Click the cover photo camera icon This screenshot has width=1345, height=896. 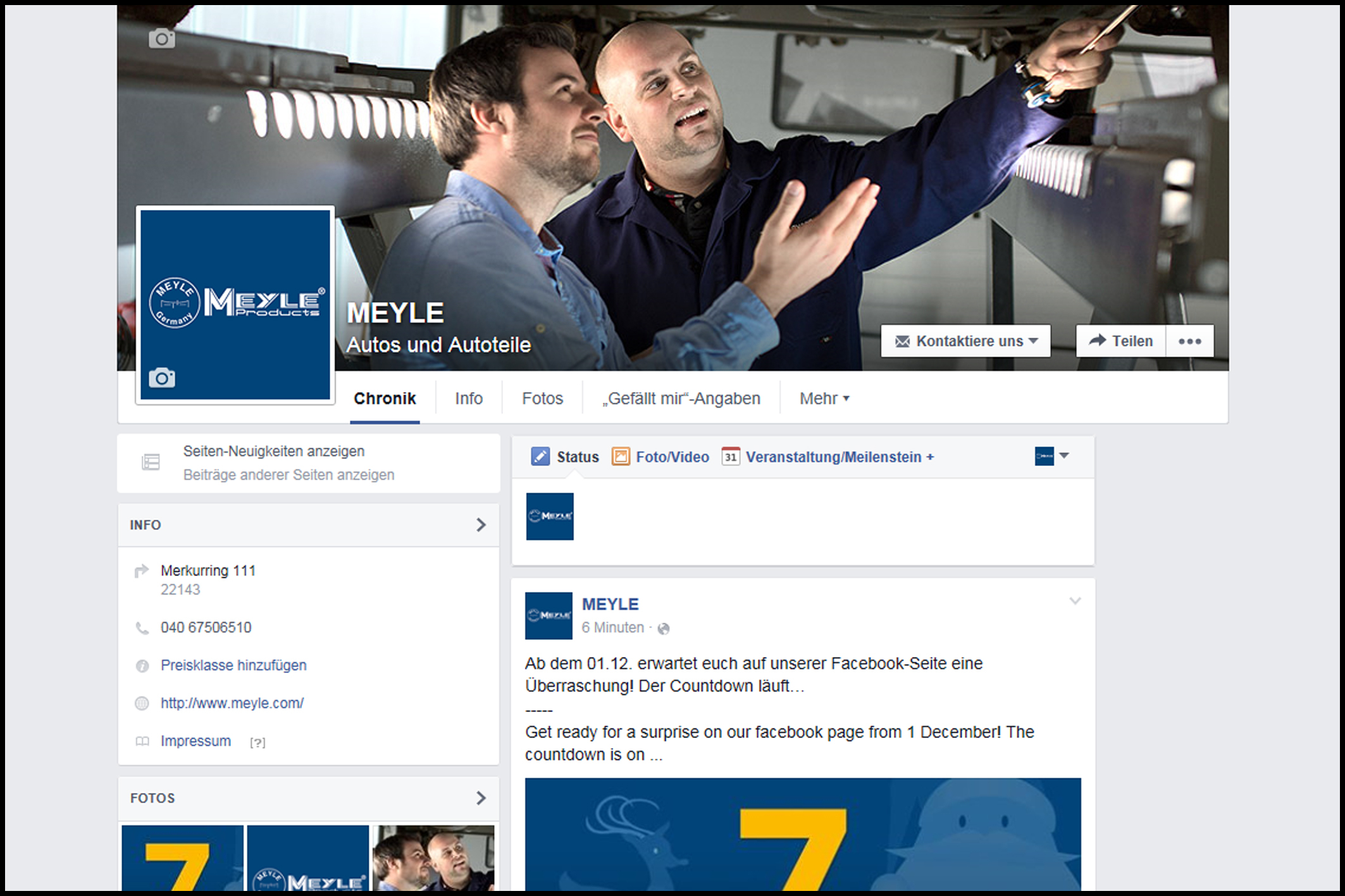coord(162,39)
